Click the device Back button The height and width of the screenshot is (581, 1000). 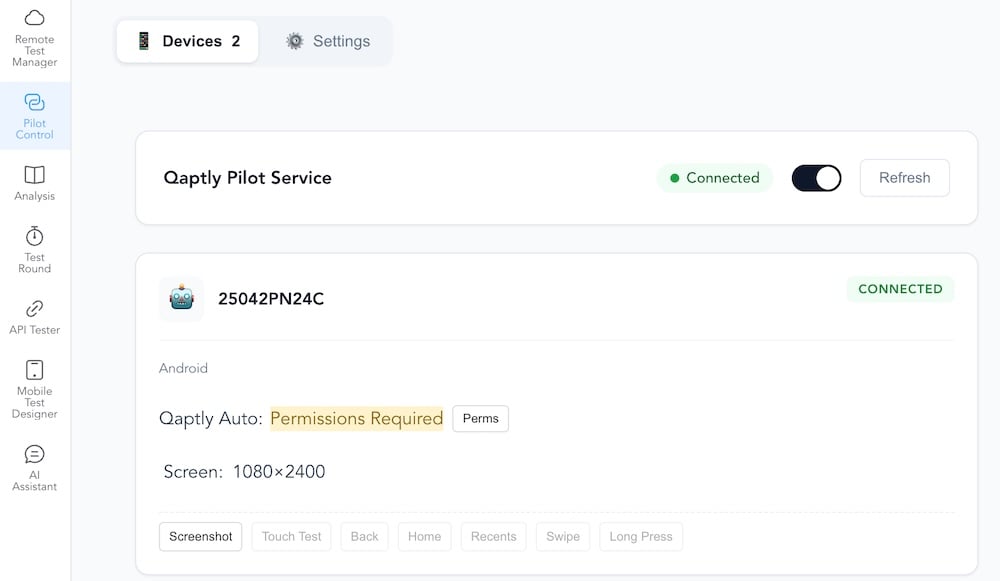coord(364,536)
